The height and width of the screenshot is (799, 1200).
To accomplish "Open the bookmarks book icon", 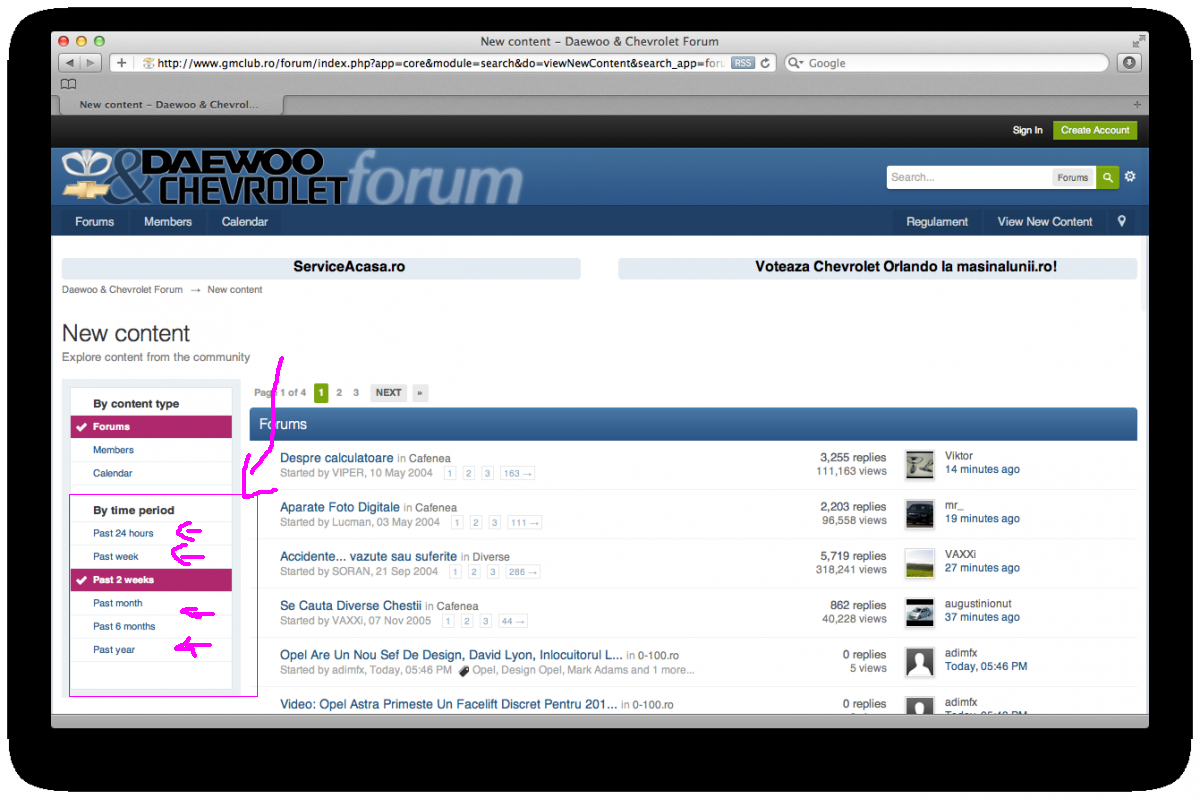I will tap(69, 84).
